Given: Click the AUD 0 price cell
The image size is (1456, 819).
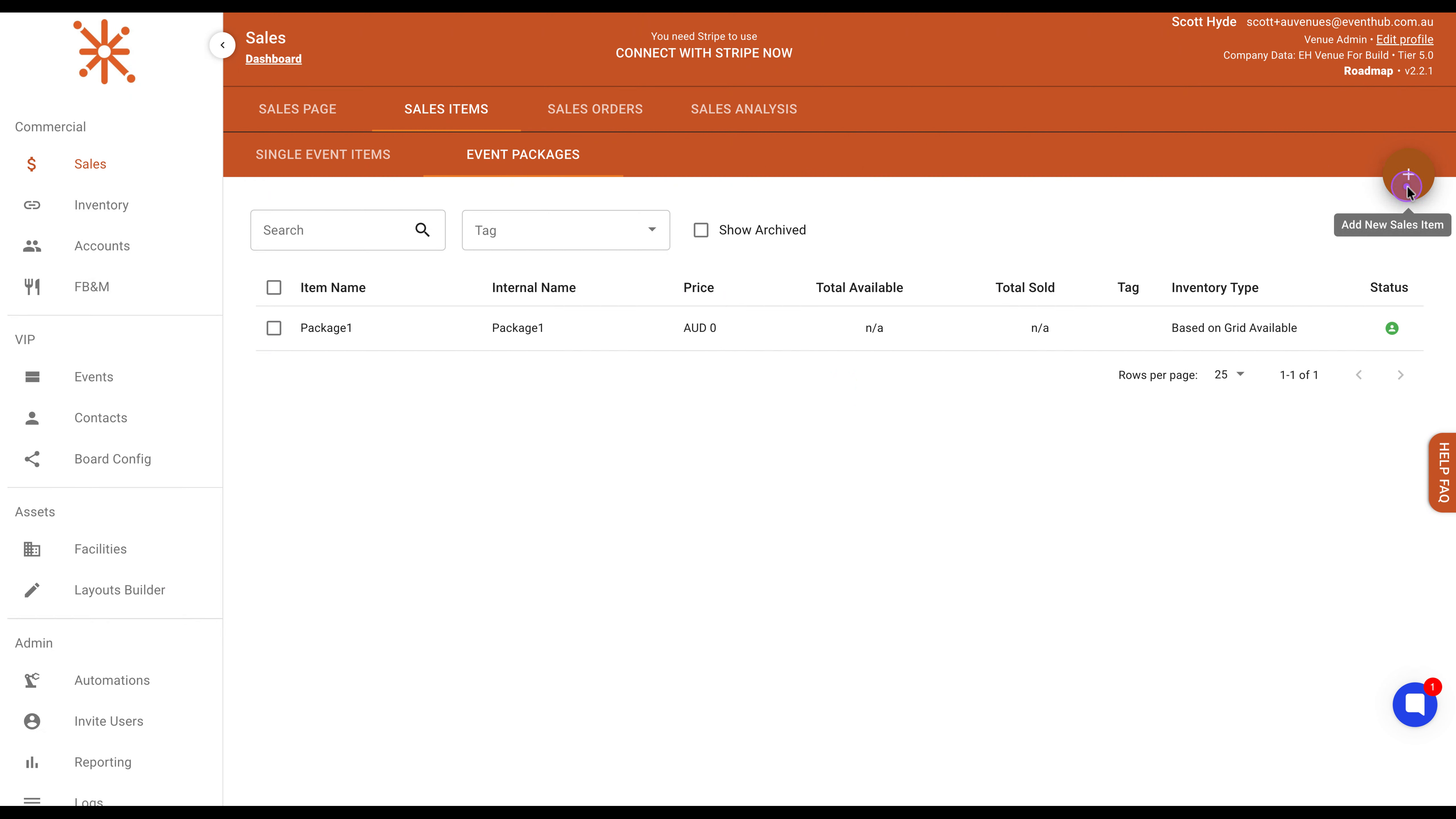Looking at the screenshot, I should (700, 328).
